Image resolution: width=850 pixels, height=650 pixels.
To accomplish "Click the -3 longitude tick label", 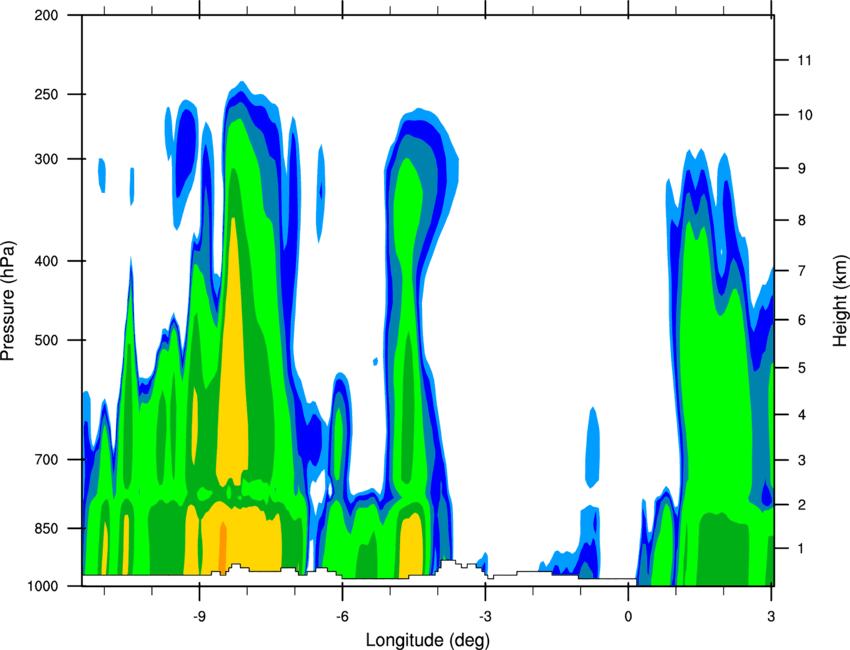I will click(485, 616).
